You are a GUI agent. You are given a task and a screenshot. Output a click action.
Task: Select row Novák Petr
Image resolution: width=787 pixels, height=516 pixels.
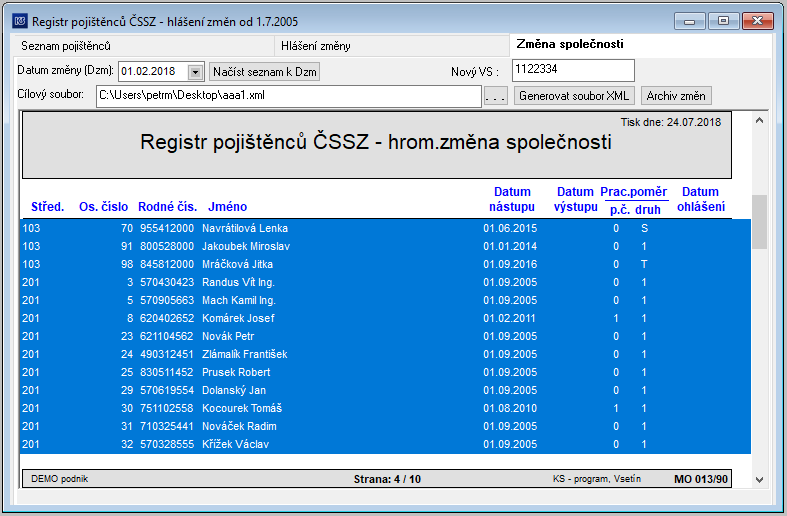[385, 336]
